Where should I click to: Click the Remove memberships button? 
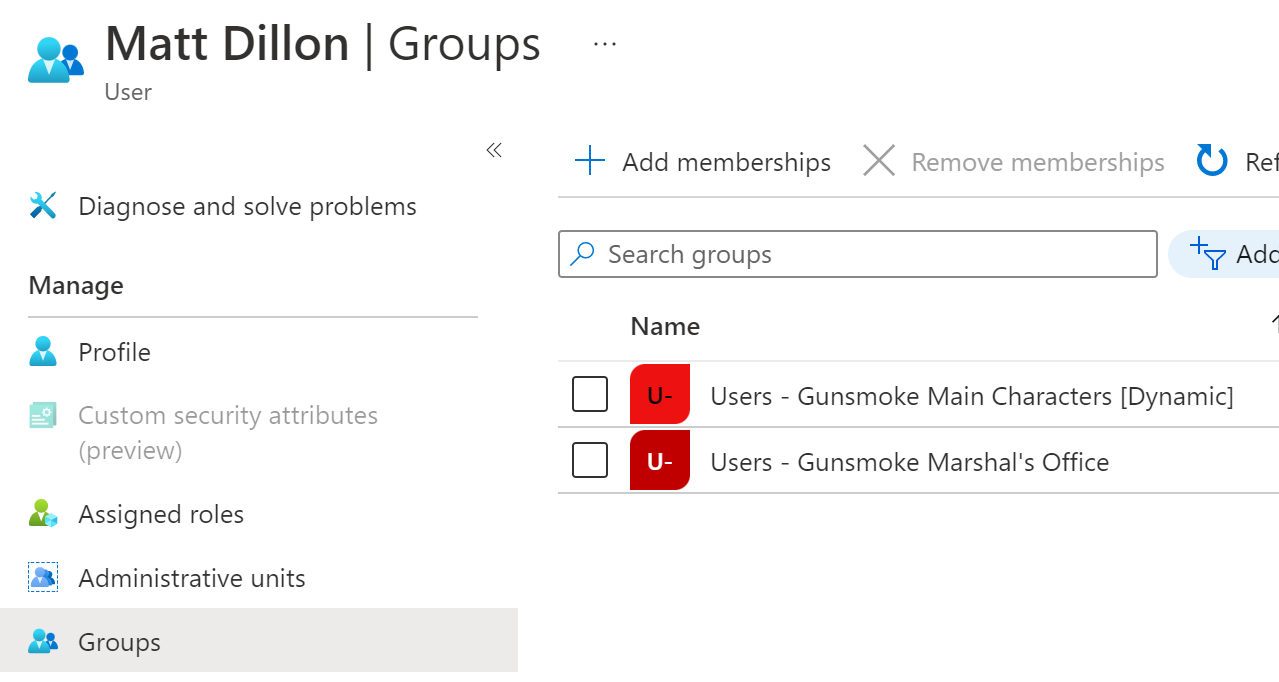tap(1013, 161)
